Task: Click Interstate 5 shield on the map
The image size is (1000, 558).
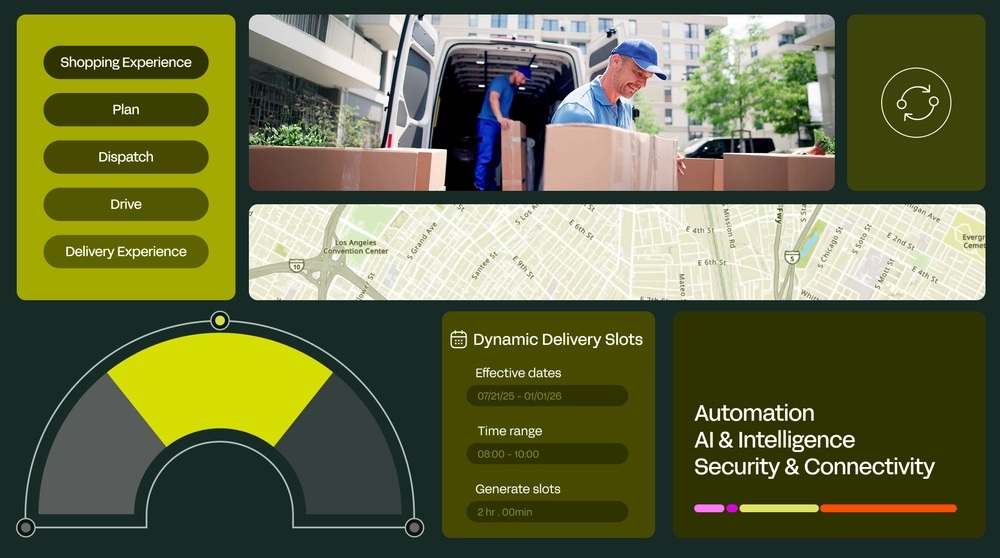Action: [791, 257]
